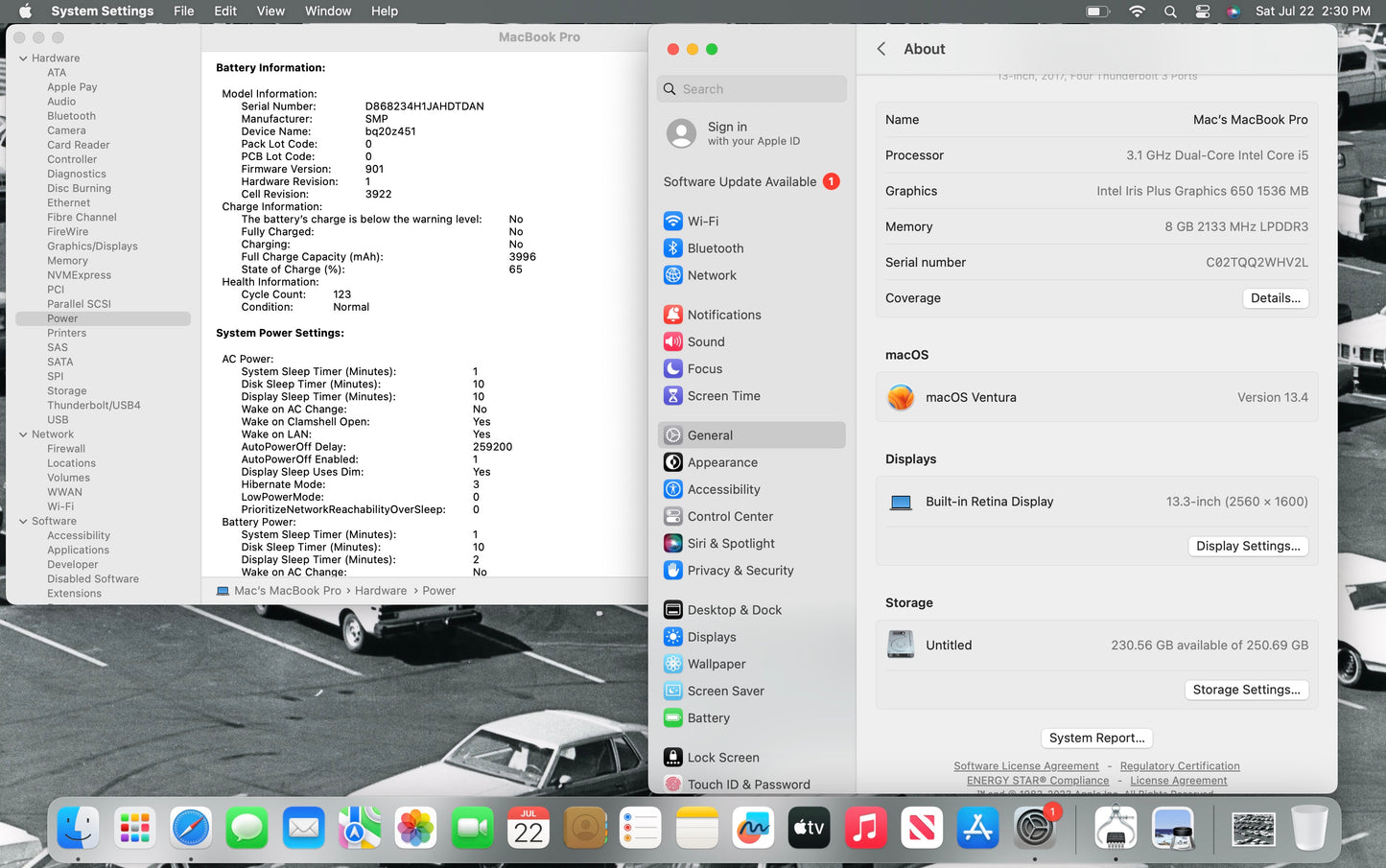
Task: Open the Window menu
Action: pos(328,11)
